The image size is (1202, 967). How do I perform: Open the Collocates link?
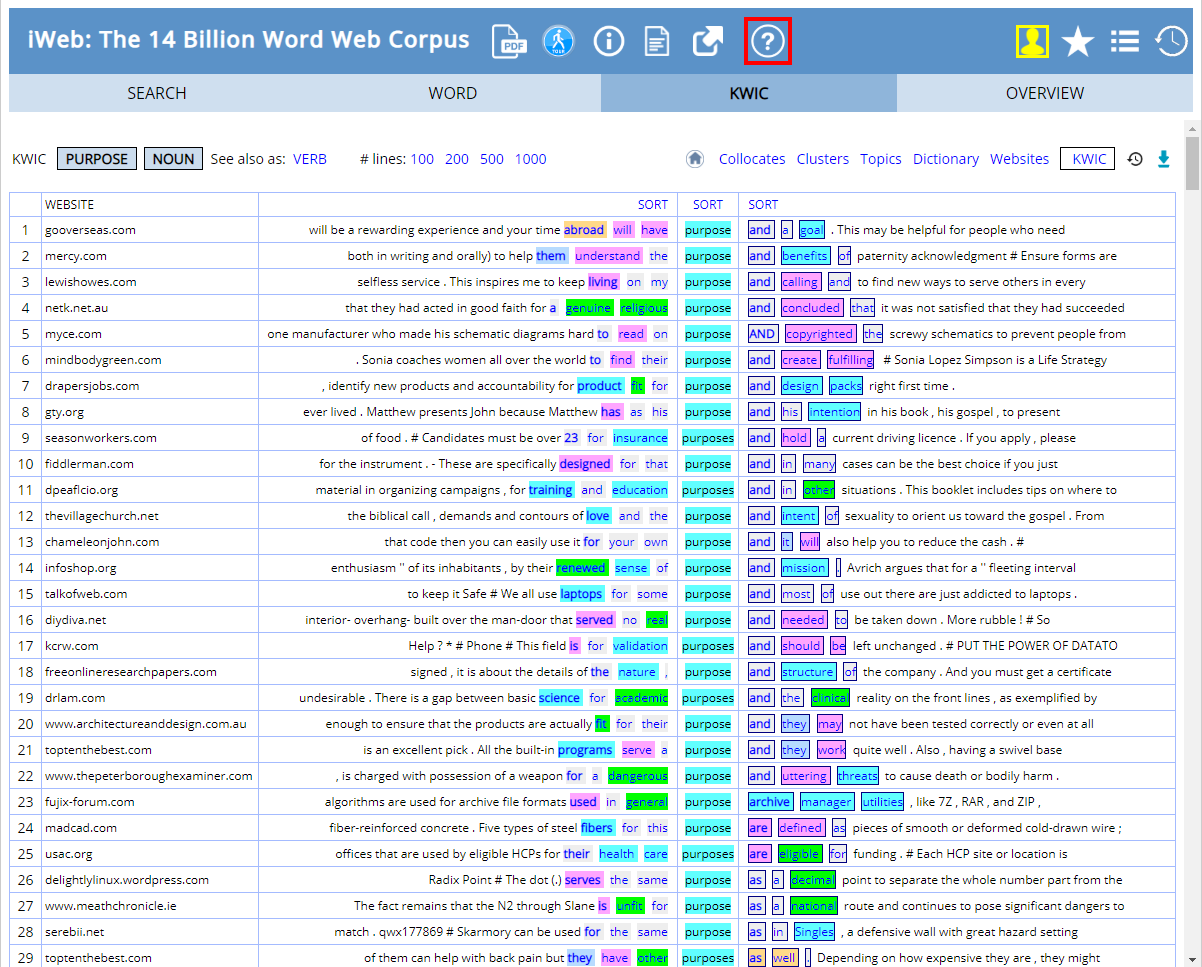[752, 159]
